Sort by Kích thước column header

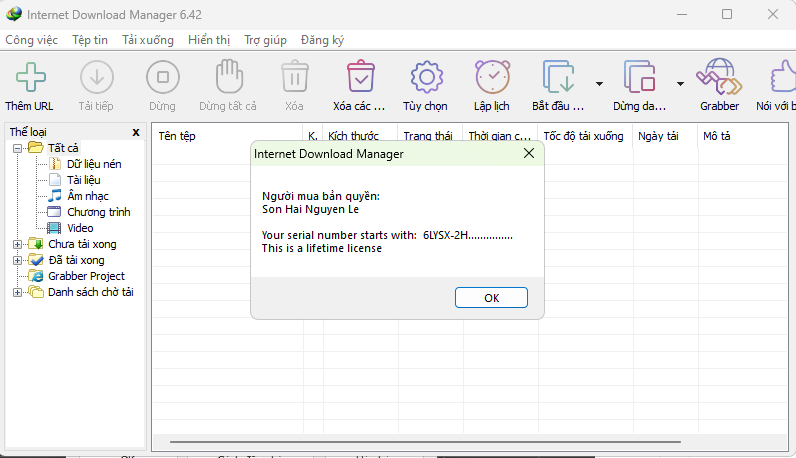[x=360, y=136]
